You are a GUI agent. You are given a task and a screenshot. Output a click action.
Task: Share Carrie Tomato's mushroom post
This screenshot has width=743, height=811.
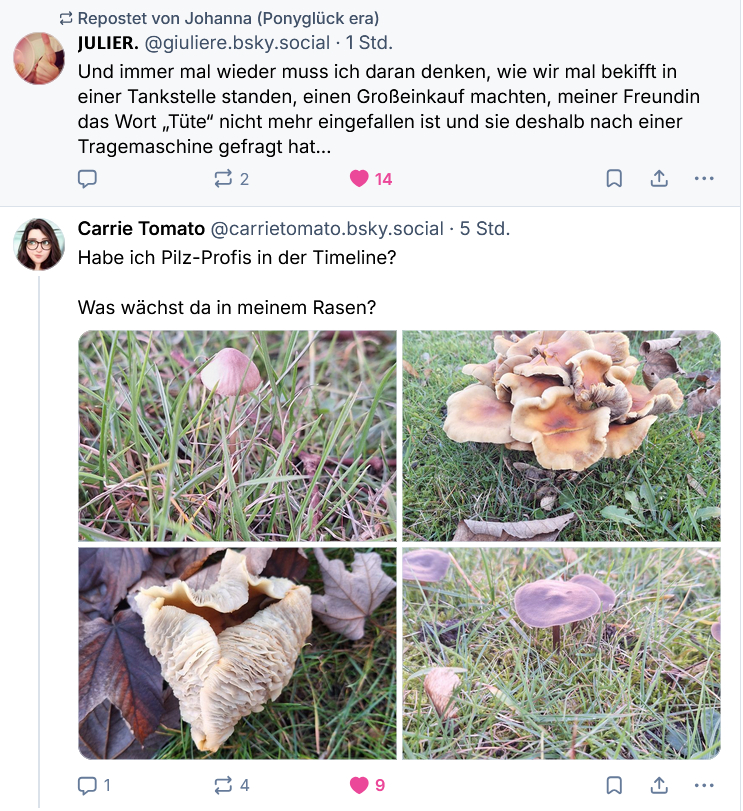click(x=660, y=786)
